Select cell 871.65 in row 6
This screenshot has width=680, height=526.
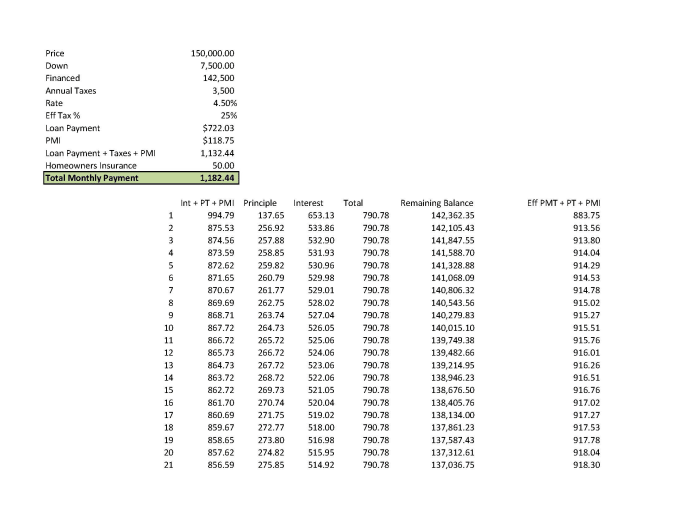(x=221, y=278)
